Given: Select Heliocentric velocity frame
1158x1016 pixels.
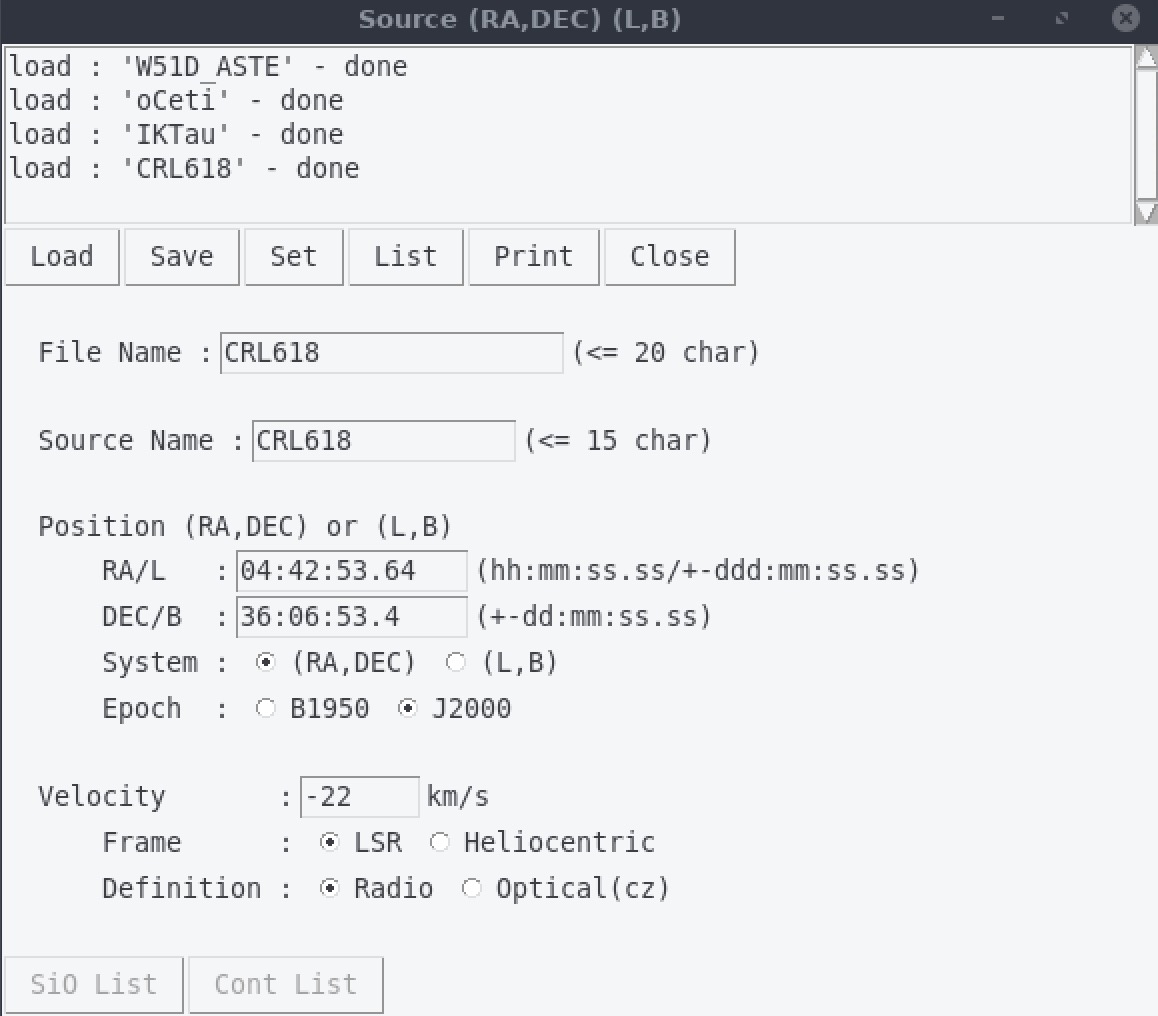Looking at the screenshot, I should tap(440, 843).
